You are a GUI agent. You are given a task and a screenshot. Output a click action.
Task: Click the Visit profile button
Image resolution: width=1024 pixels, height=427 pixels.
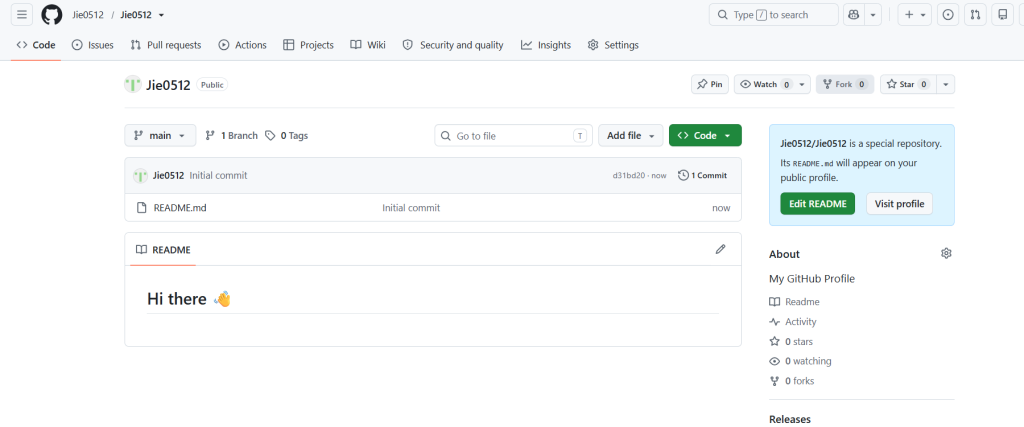899,204
